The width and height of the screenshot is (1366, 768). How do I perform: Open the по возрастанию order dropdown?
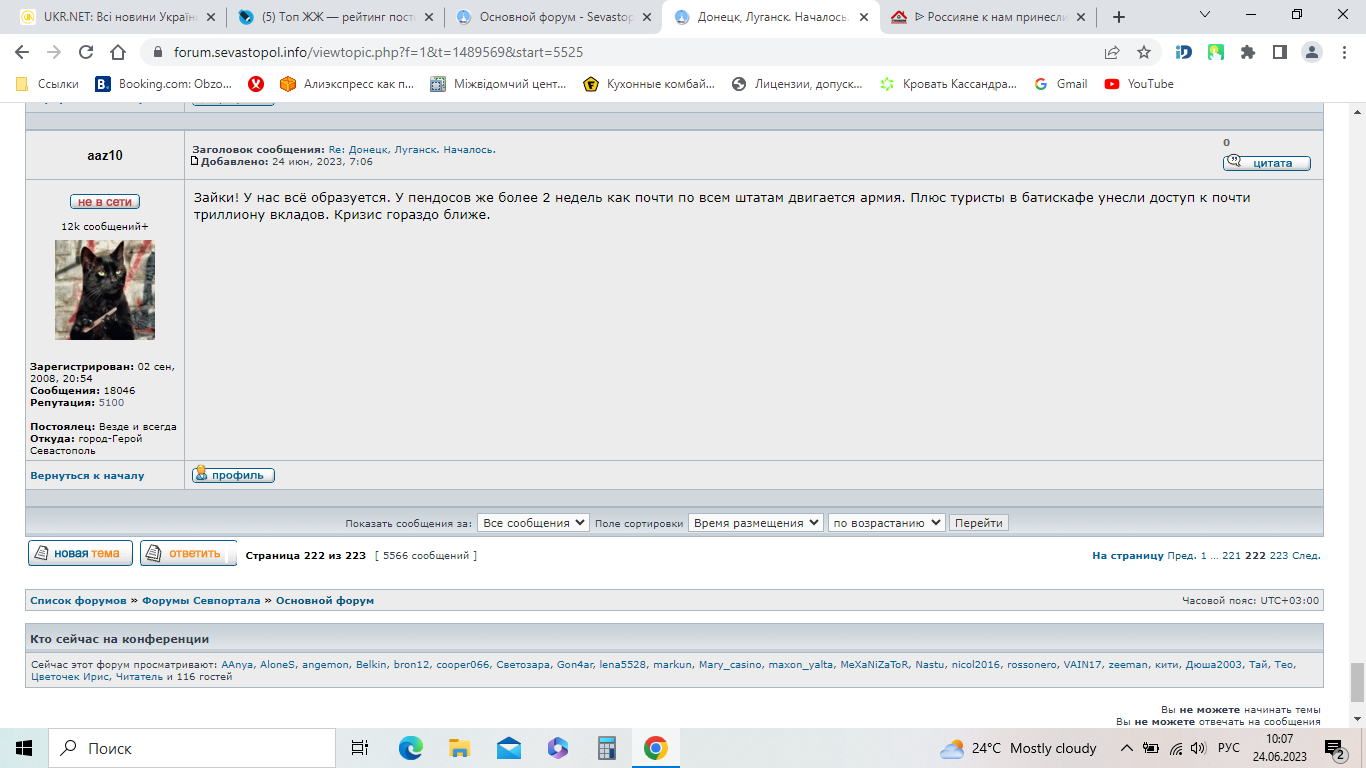886,523
